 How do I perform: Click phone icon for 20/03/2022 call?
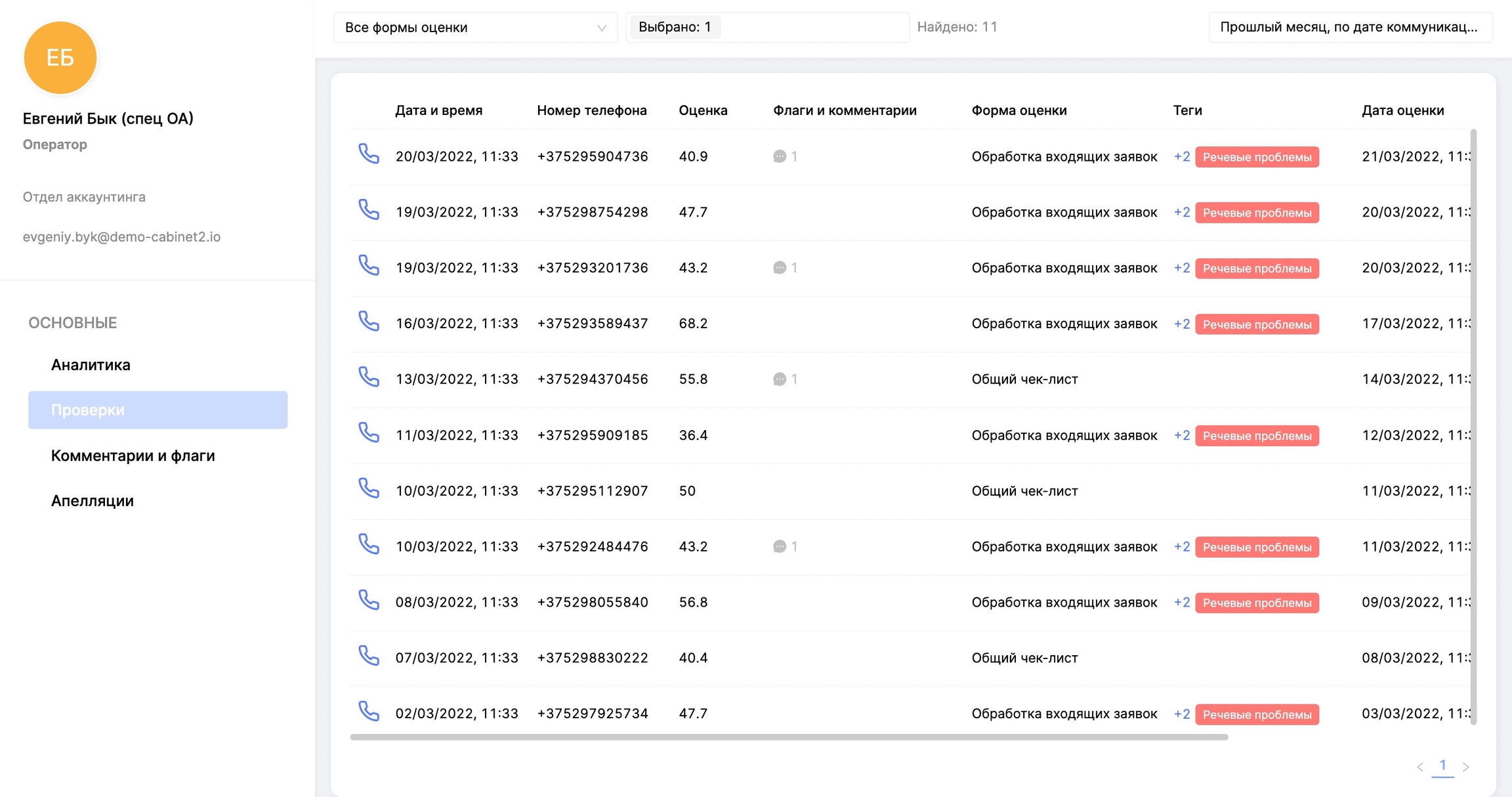[369, 154]
